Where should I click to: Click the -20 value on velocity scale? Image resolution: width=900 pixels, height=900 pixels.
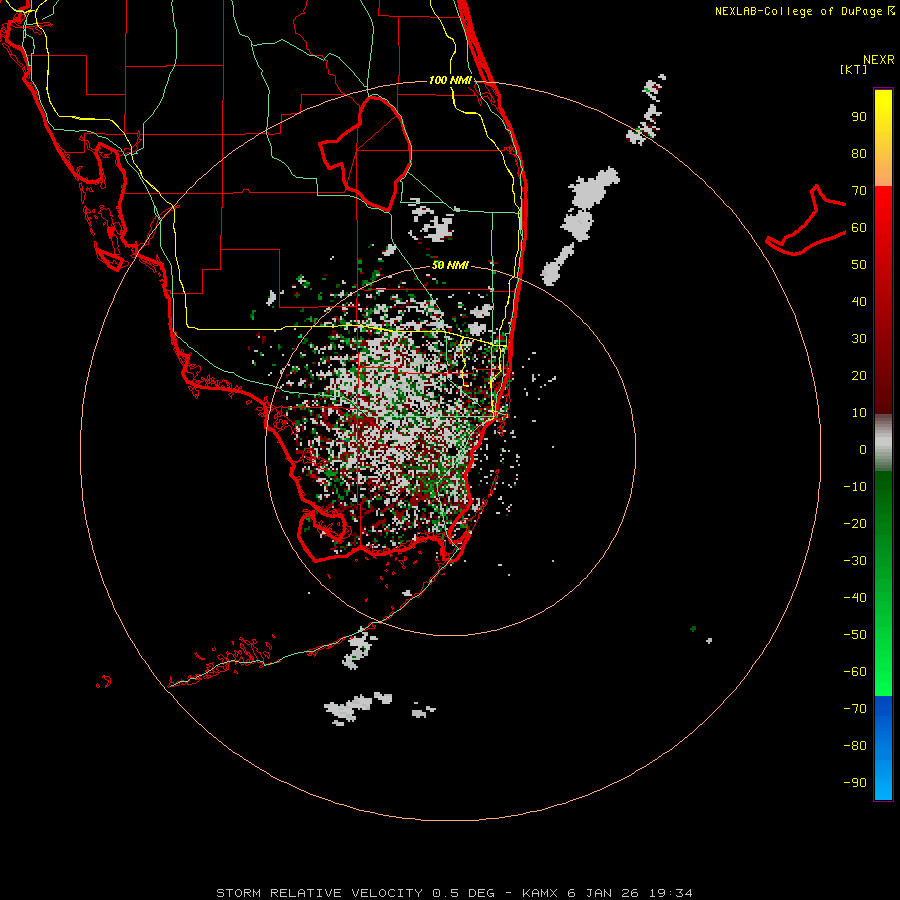[x=855, y=524]
